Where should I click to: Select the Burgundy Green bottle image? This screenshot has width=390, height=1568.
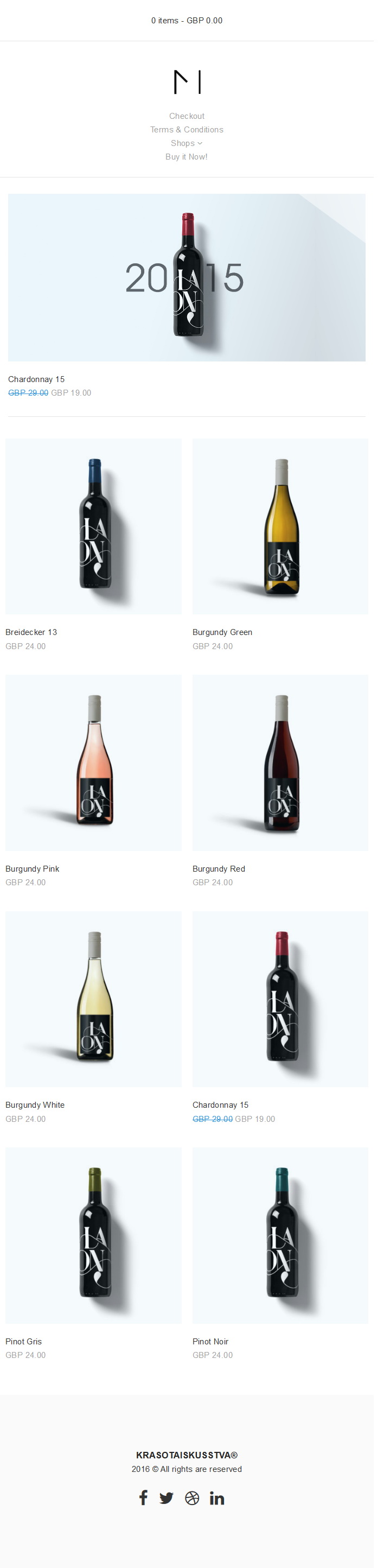point(280,526)
